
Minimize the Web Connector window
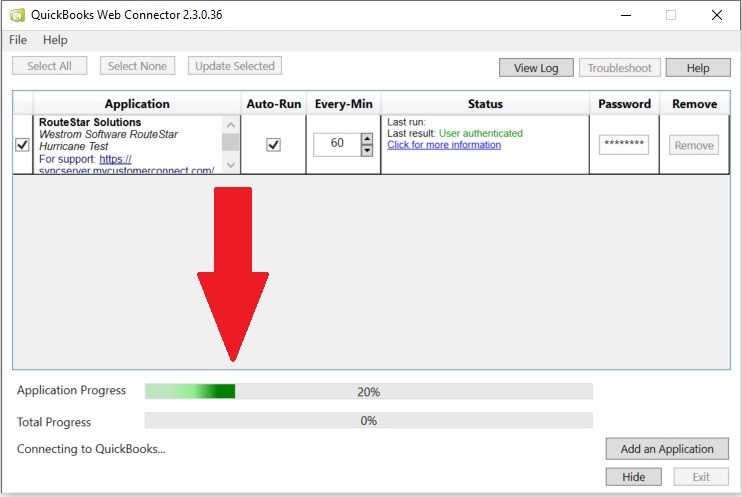tap(626, 15)
